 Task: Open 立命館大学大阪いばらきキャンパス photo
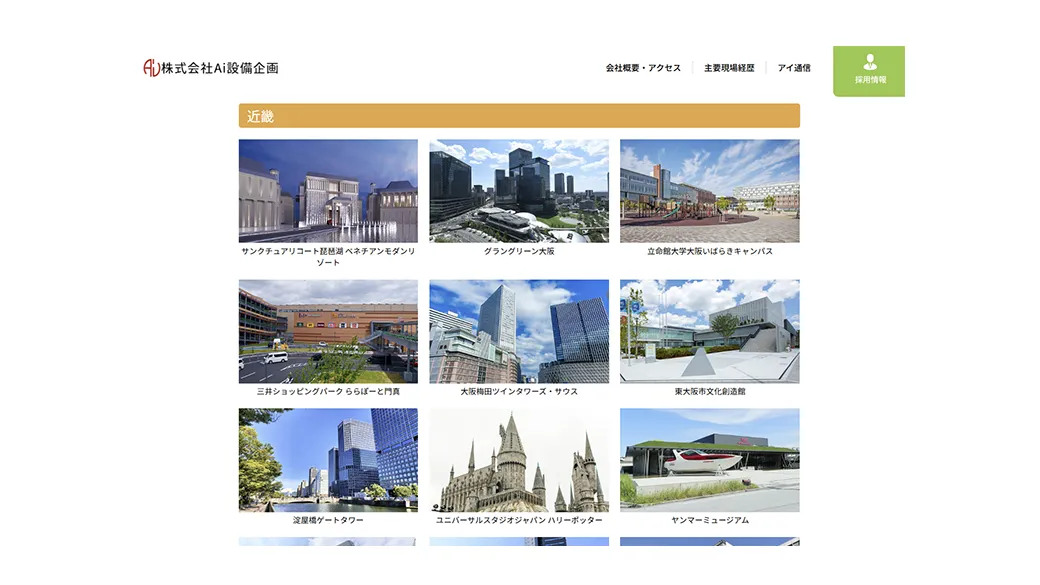coord(710,191)
